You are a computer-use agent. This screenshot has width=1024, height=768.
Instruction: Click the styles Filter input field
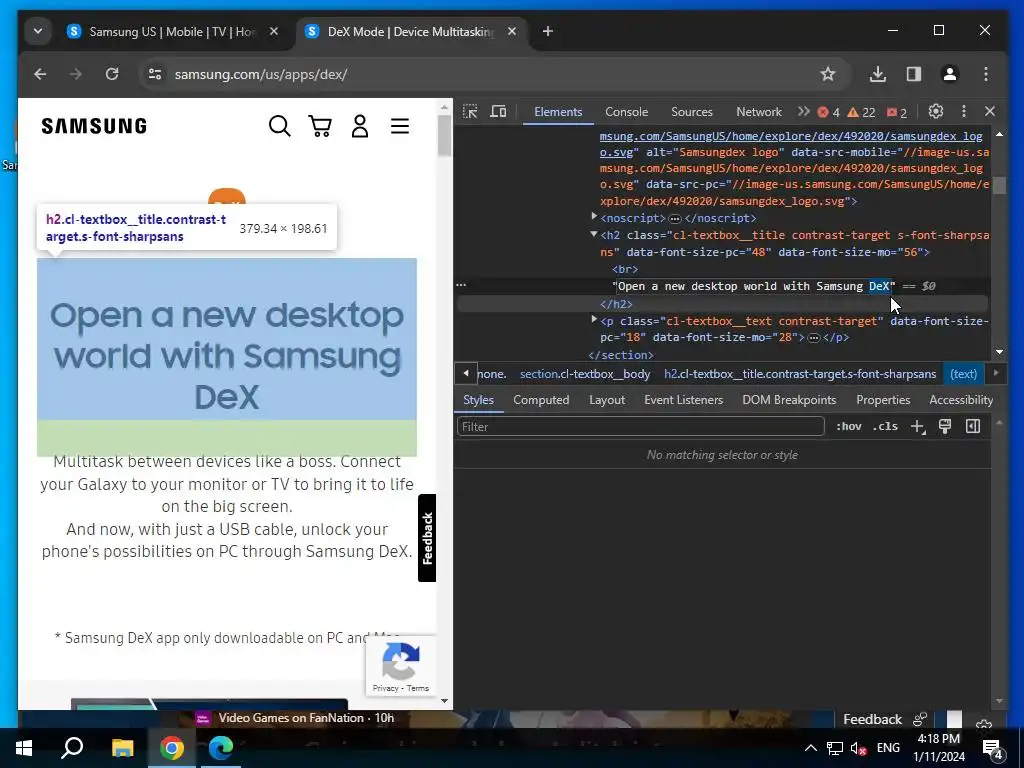tap(641, 426)
